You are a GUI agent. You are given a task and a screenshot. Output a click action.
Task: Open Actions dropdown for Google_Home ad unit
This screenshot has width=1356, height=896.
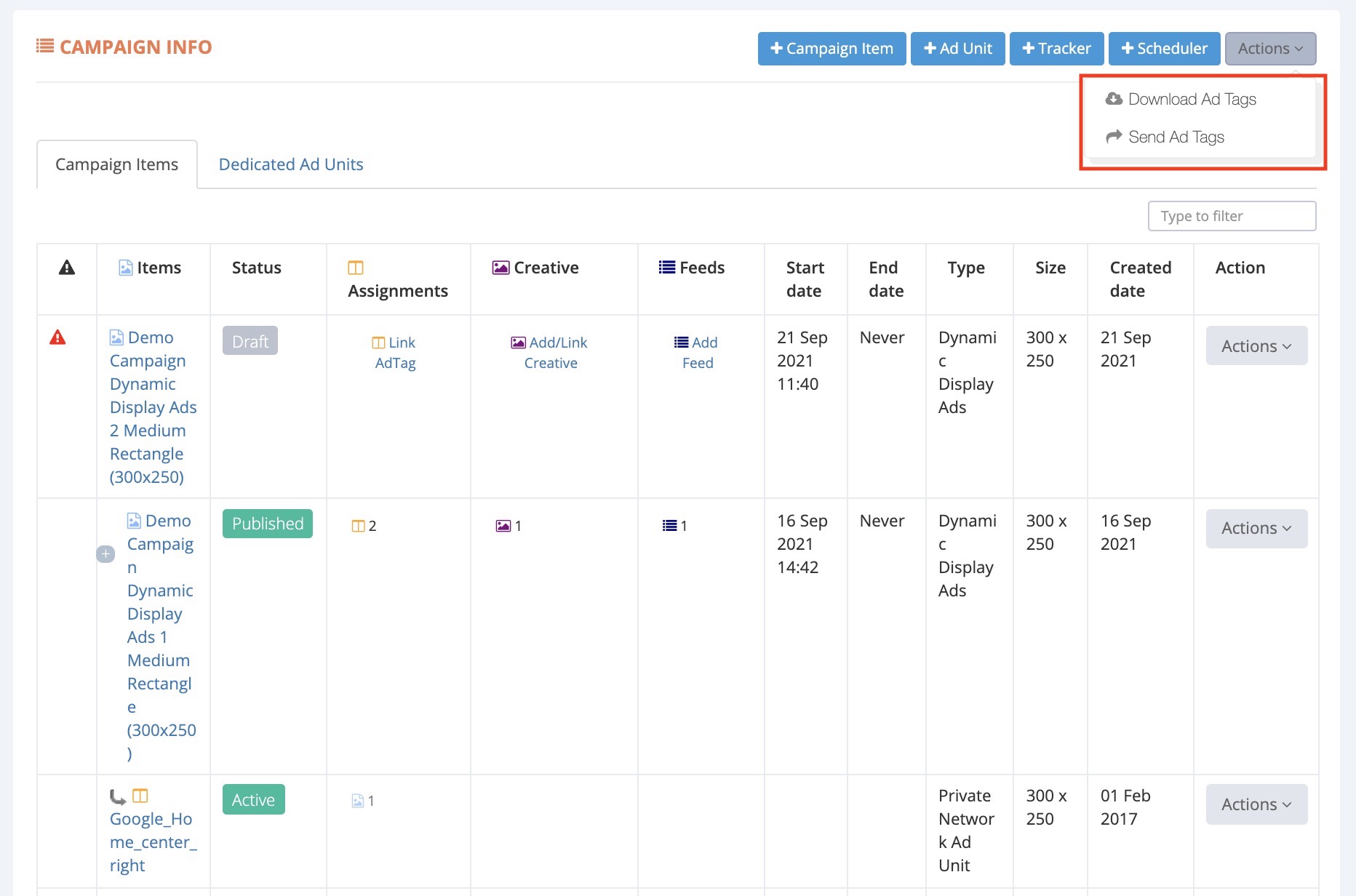(x=1256, y=804)
